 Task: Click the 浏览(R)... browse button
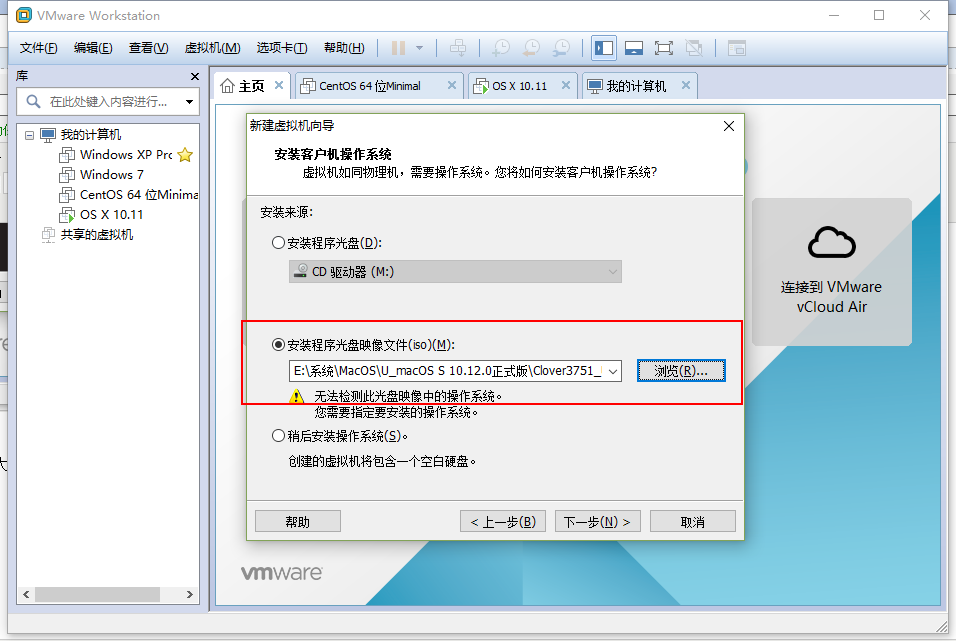[x=681, y=371]
